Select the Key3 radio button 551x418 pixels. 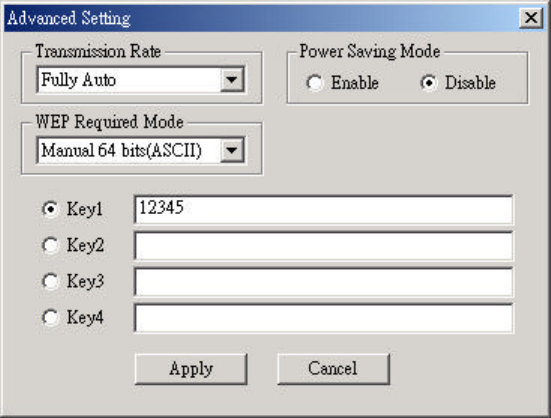click(51, 281)
